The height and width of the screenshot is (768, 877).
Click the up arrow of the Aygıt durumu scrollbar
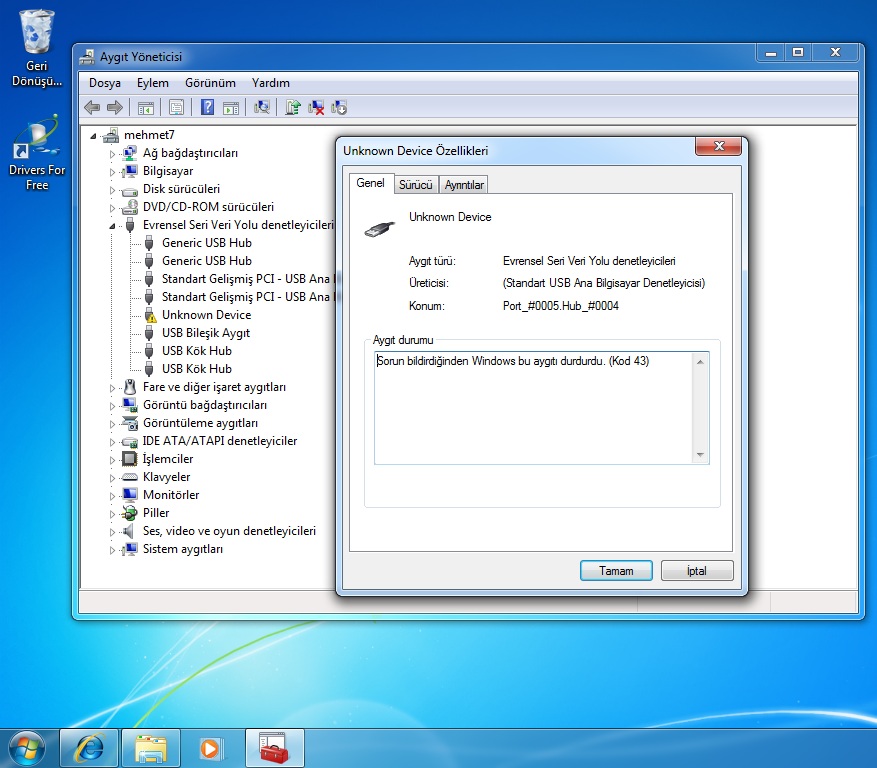700,362
